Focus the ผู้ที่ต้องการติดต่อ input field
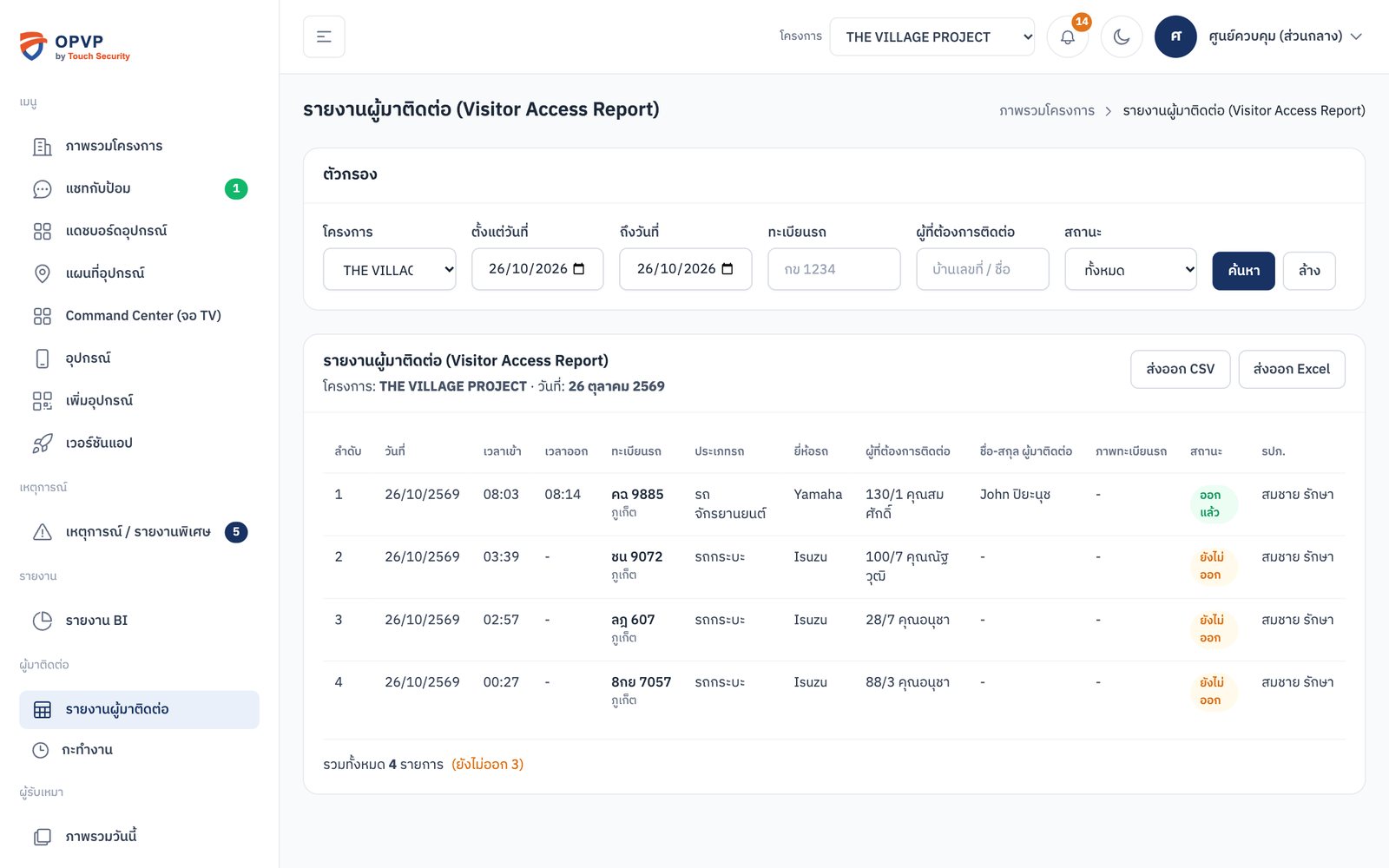The height and width of the screenshot is (868, 1389). point(983,269)
